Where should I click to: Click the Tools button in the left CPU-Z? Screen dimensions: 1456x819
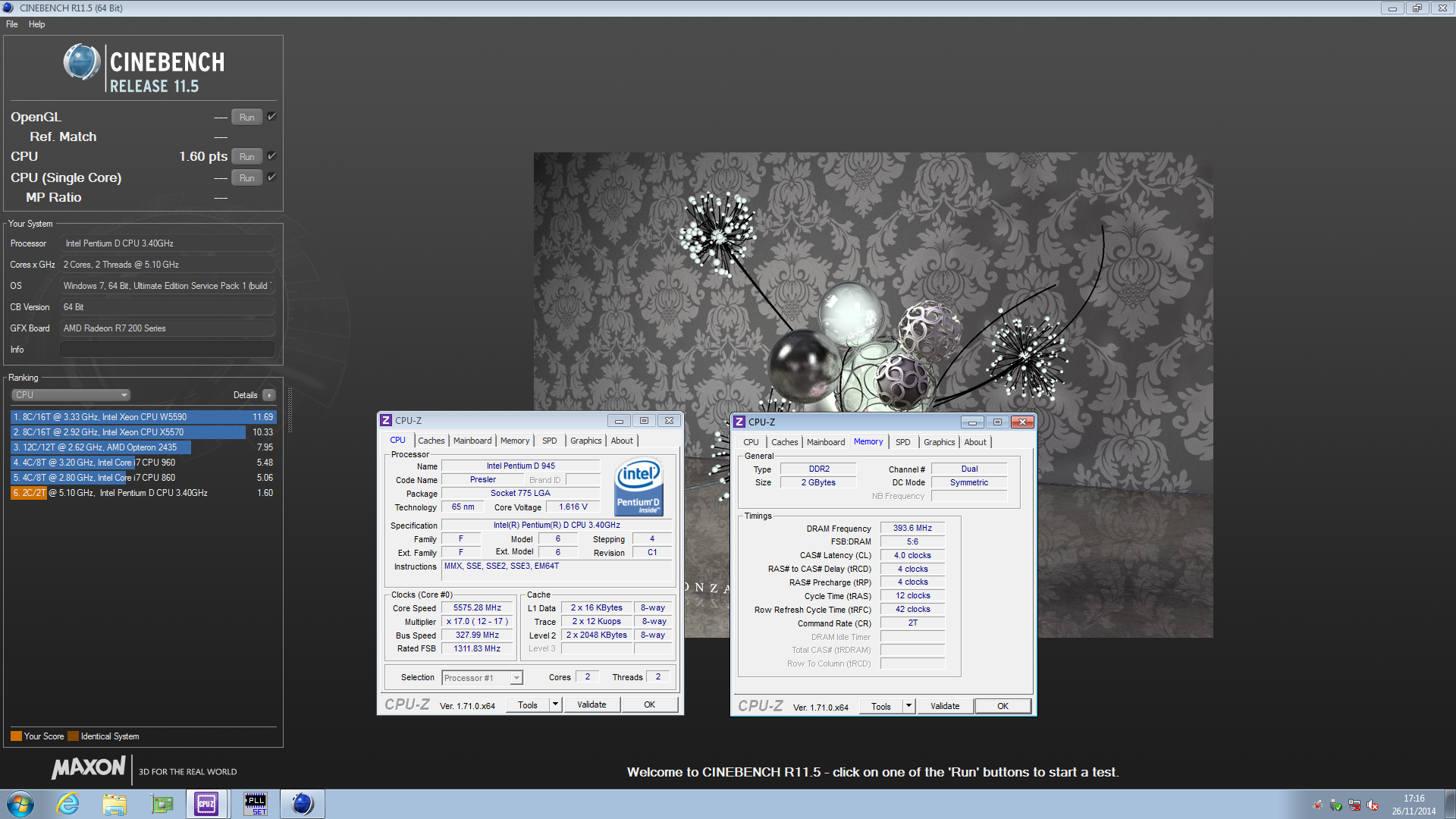pyautogui.click(x=528, y=704)
